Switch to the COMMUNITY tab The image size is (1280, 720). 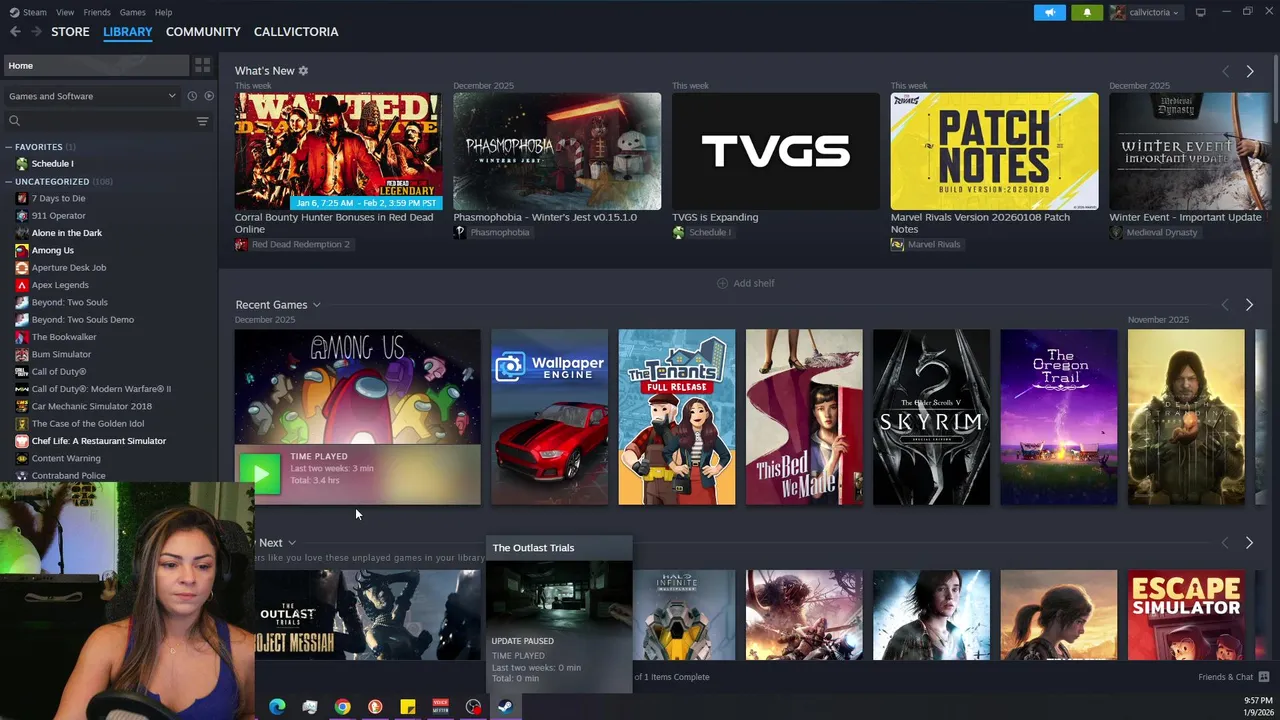click(203, 32)
